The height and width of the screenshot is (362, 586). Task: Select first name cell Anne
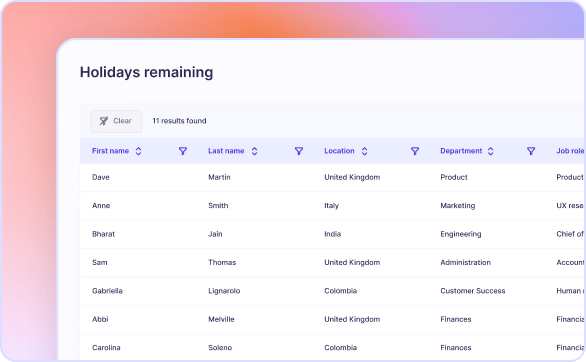click(101, 206)
